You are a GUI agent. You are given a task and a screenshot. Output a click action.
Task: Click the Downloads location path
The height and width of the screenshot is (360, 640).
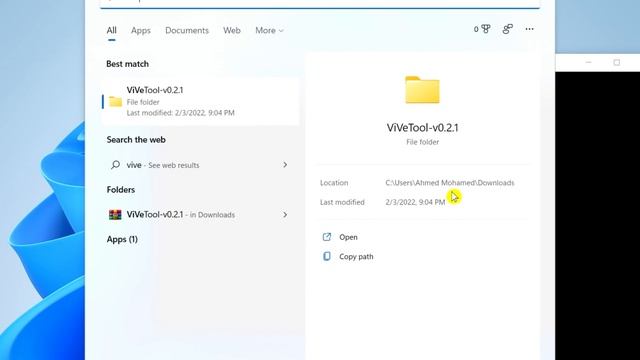(450, 183)
